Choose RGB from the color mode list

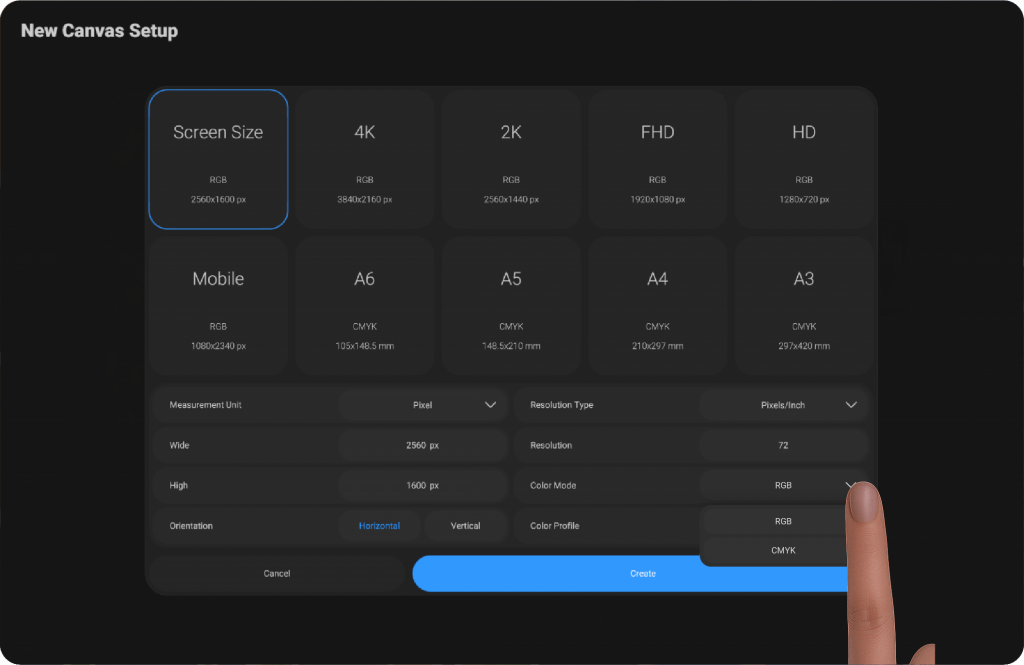(782, 521)
